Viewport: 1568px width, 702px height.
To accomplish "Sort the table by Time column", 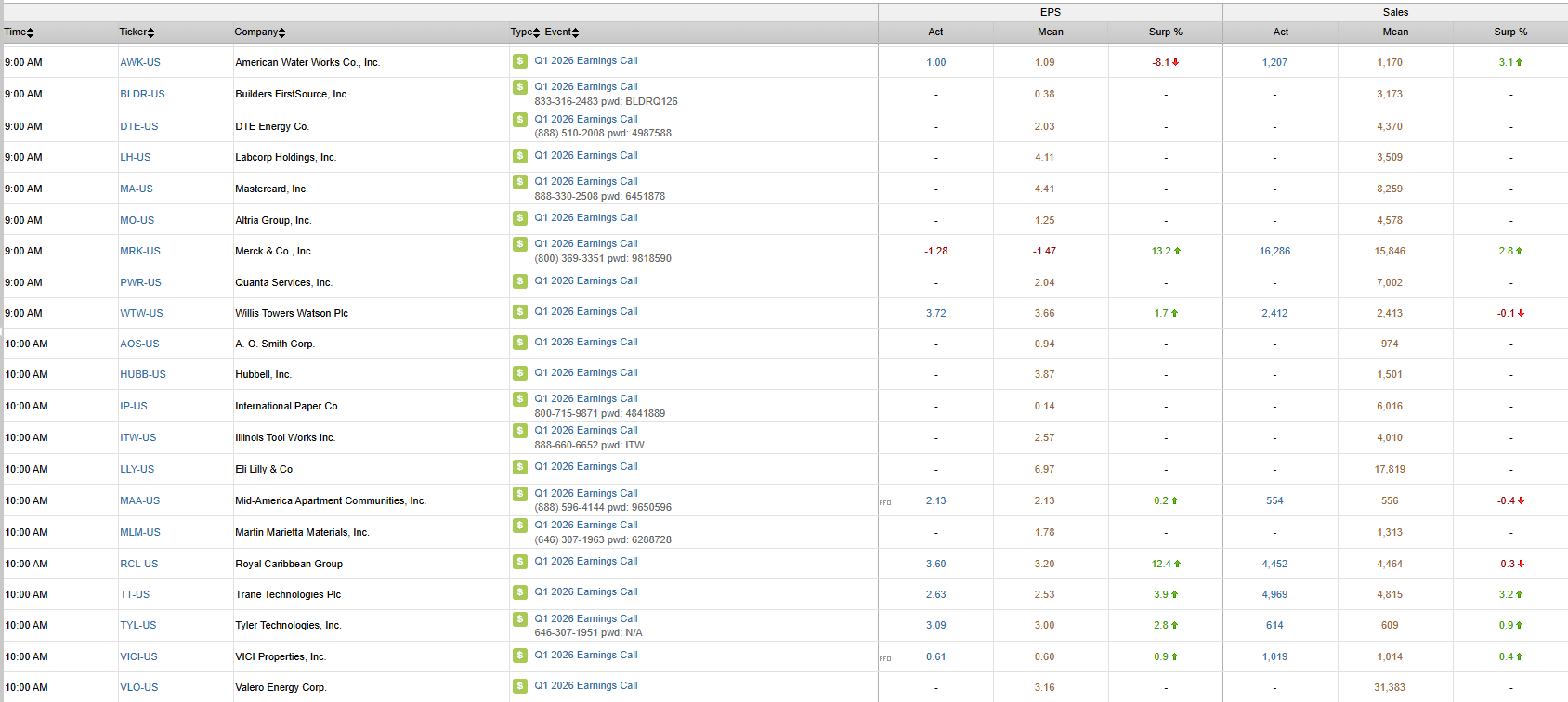I will [x=19, y=32].
